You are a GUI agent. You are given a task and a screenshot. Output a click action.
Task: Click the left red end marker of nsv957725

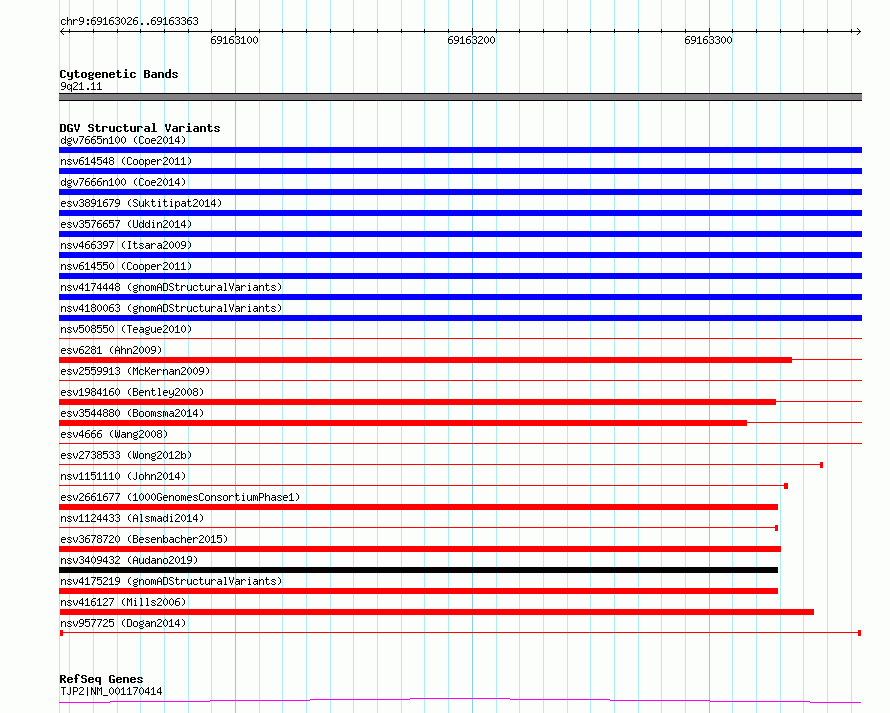pos(61,633)
